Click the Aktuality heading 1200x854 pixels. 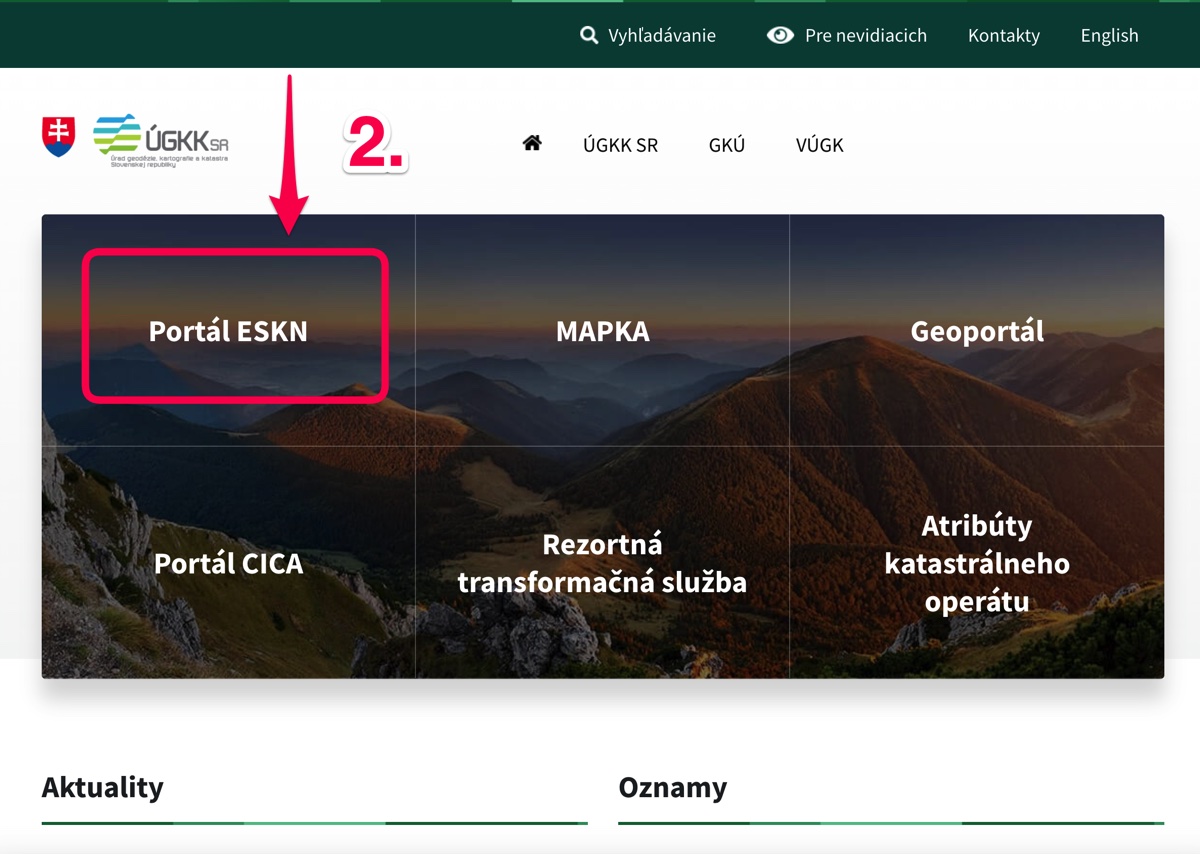click(x=103, y=787)
